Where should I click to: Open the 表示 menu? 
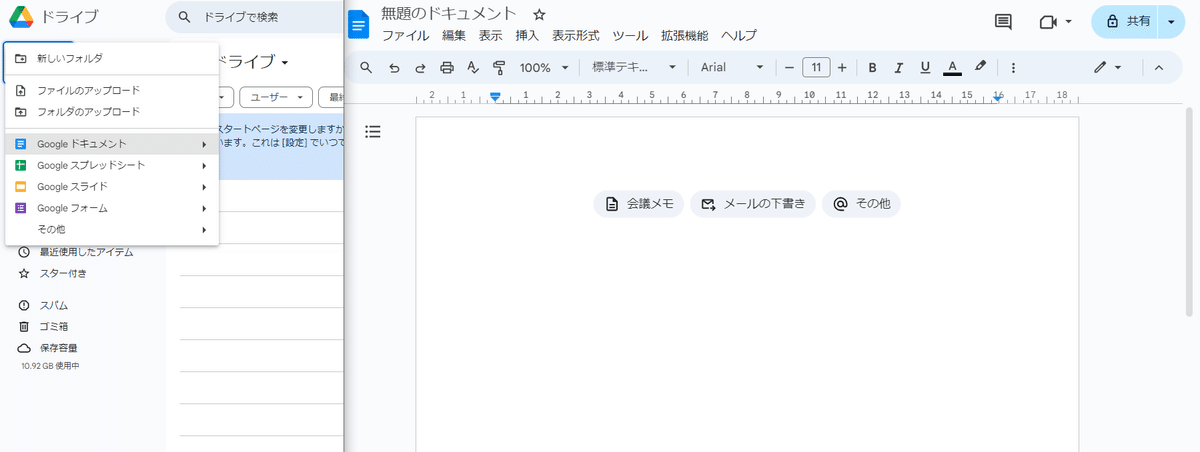[x=490, y=35]
